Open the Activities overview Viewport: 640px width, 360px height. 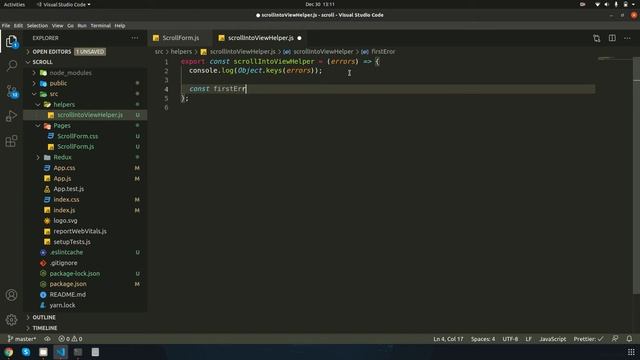pos(14,4)
